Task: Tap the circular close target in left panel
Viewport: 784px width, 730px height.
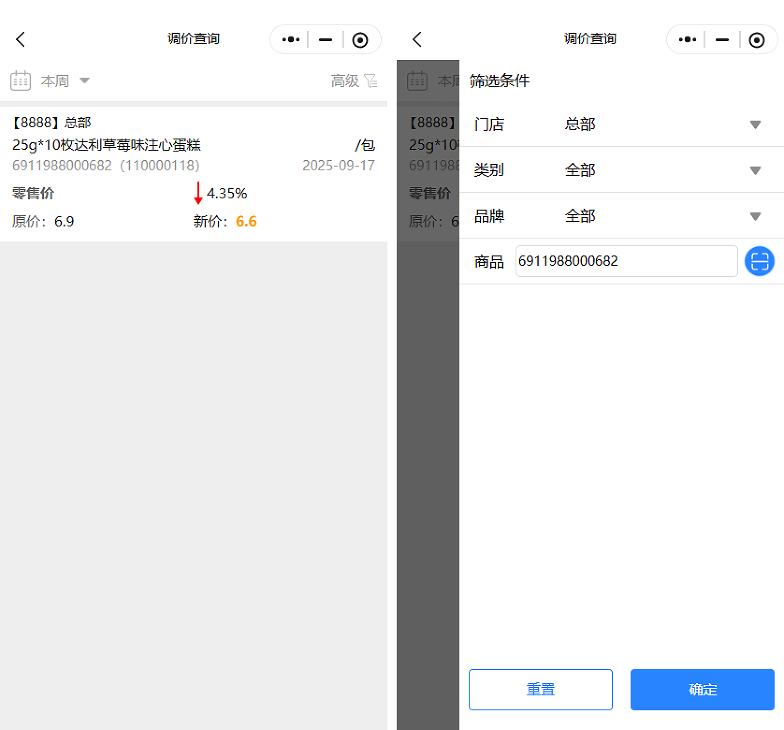Action: click(x=360, y=40)
